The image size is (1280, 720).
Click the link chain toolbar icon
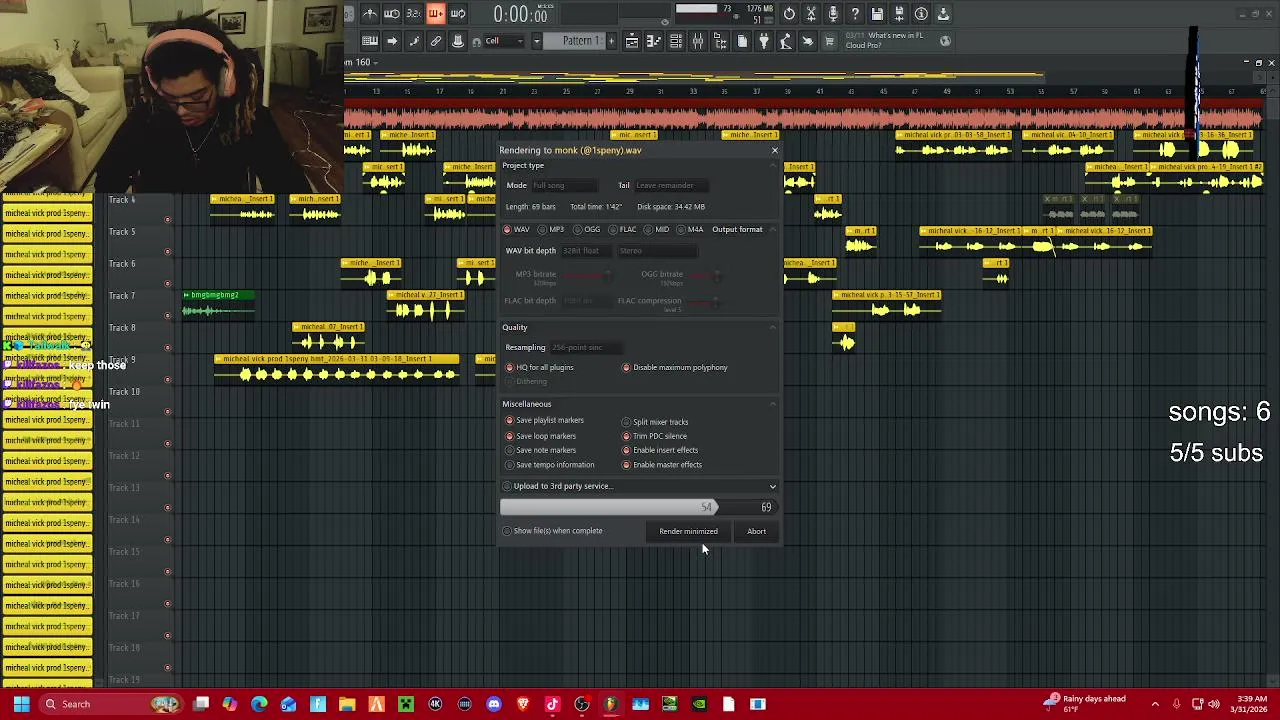pos(436,41)
